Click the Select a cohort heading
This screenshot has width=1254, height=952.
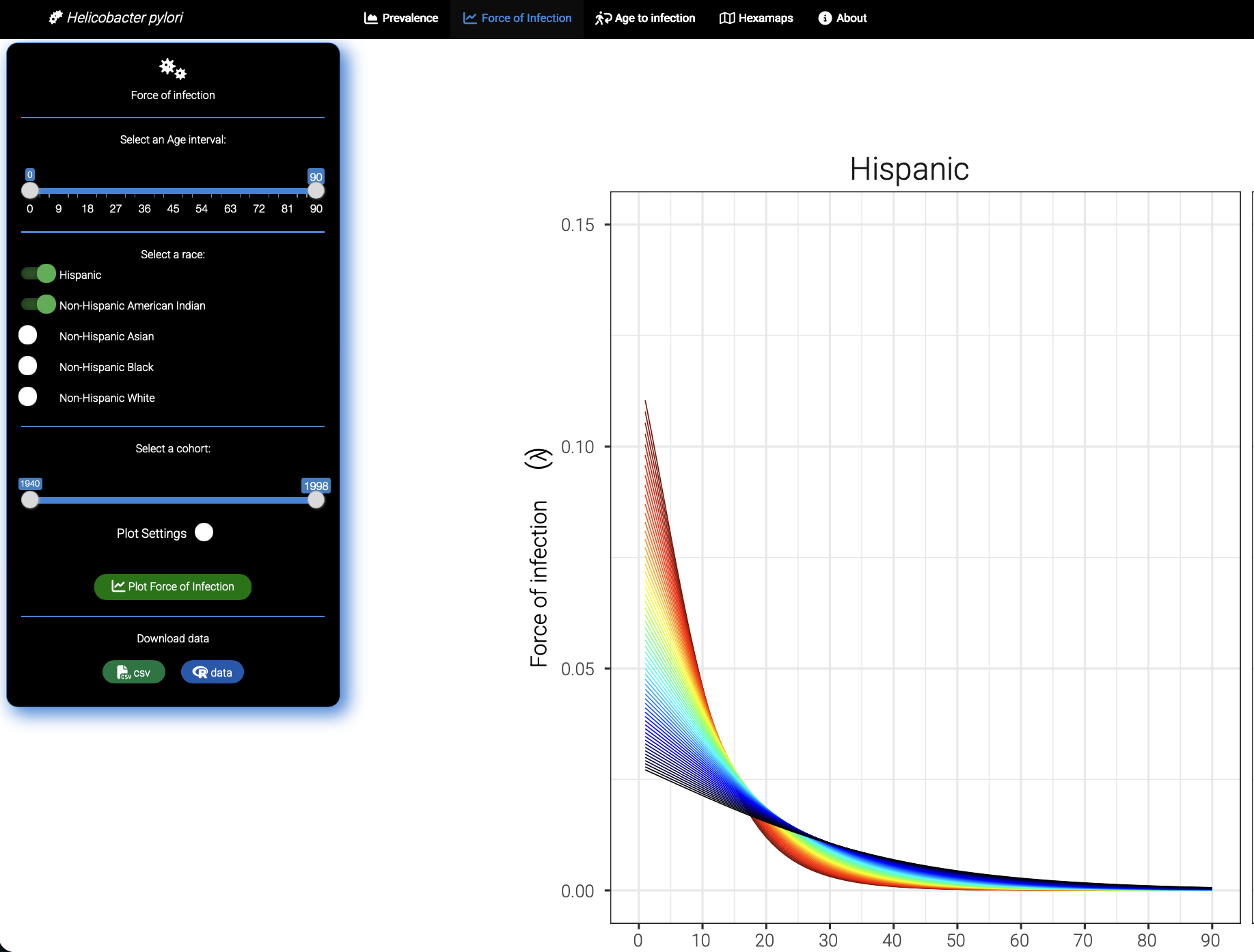click(173, 448)
